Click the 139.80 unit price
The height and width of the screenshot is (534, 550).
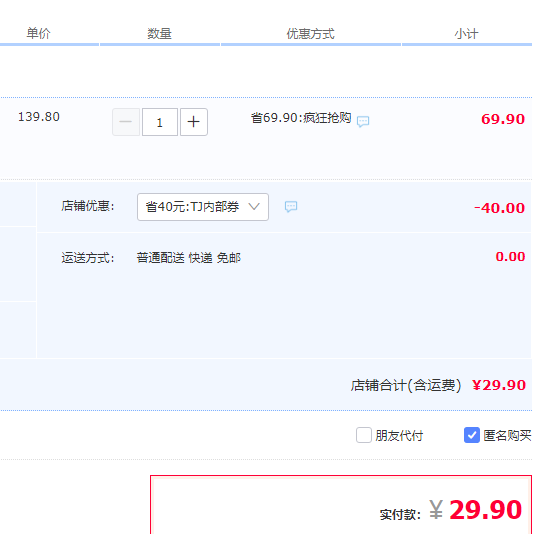pyautogui.click(x=39, y=117)
